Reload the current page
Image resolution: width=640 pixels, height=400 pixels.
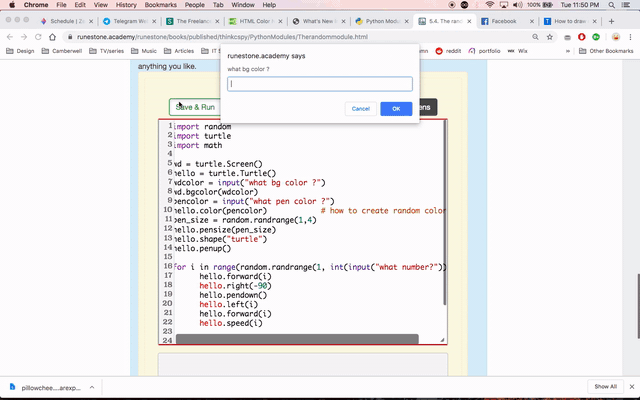point(38,37)
